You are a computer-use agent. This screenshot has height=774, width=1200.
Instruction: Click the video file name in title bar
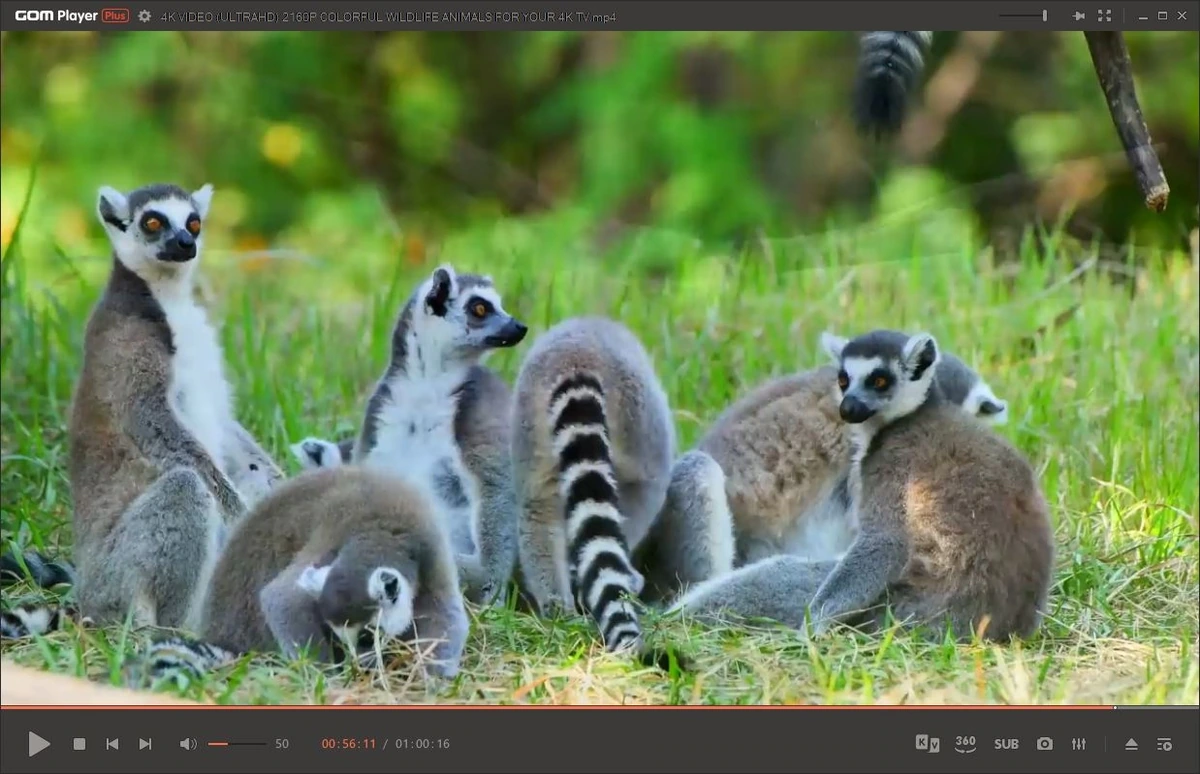pyautogui.click(x=388, y=17)
